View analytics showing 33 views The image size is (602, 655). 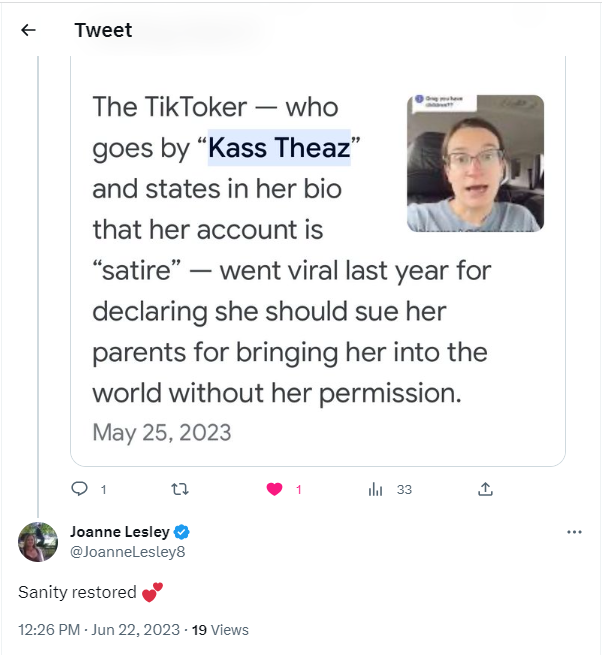[x=377, y=489]
